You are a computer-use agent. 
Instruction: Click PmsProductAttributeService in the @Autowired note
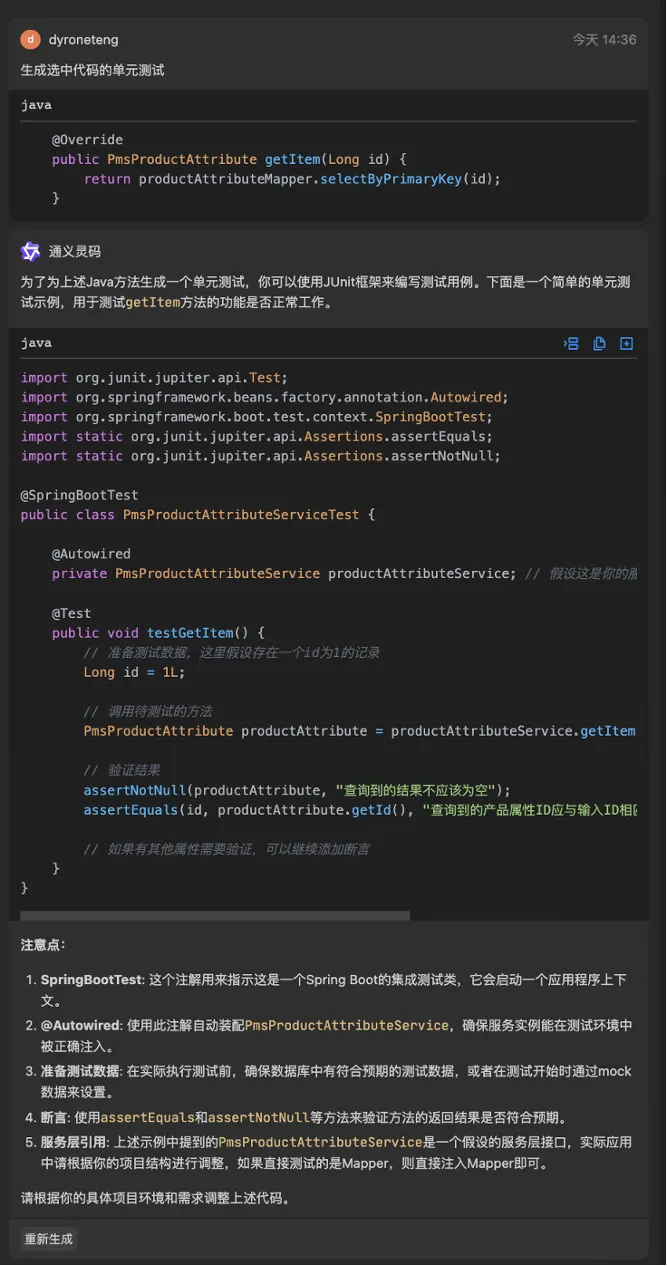(x=347, y=1025)
